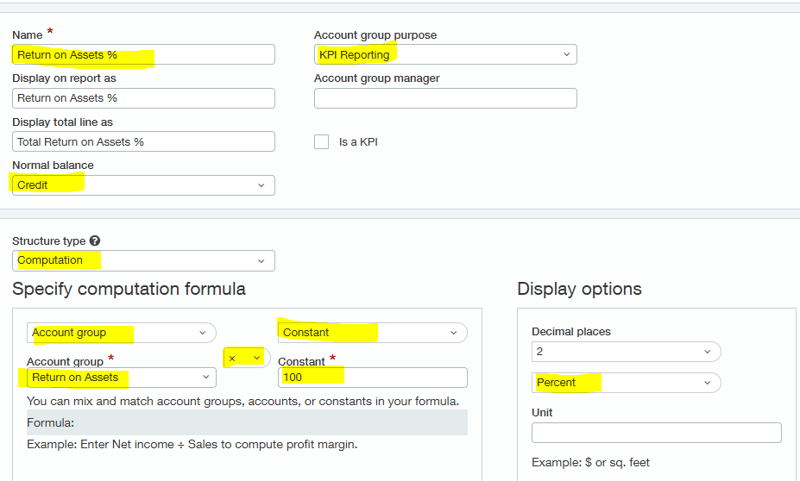
Task: Click the Display on report as field
Action: coord(143,98)
